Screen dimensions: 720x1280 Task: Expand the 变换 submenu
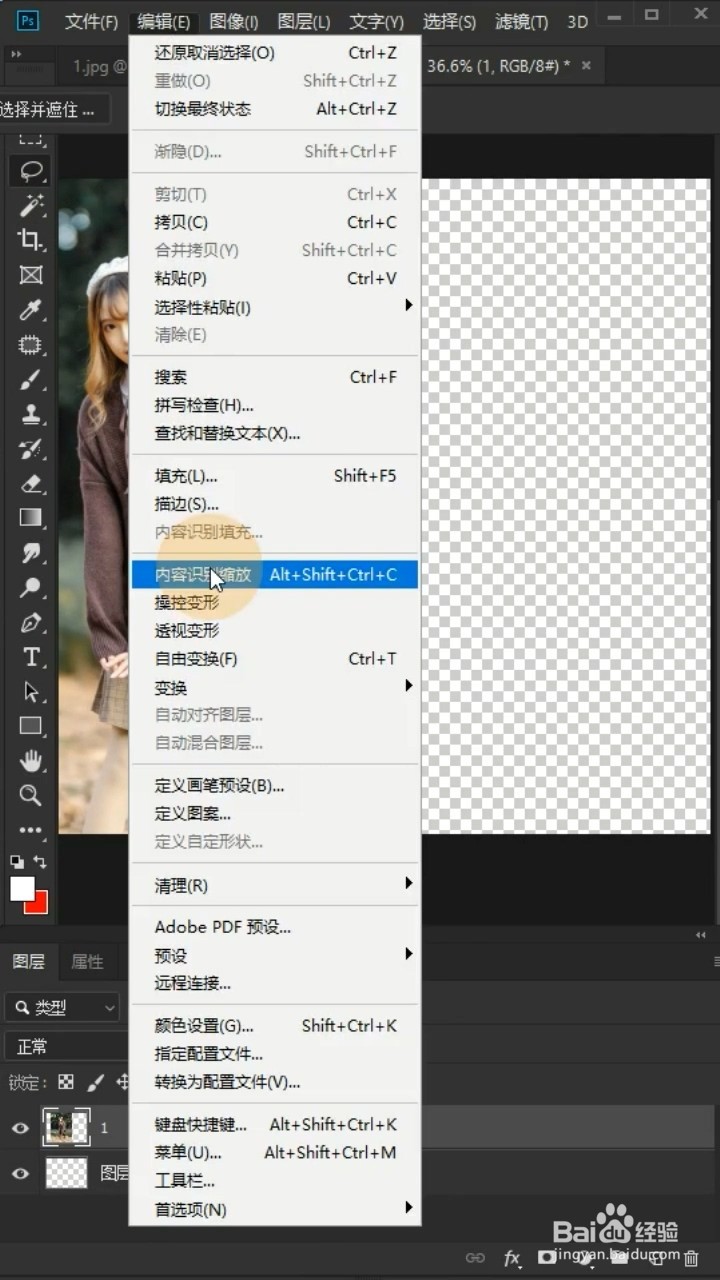[275, 687]
